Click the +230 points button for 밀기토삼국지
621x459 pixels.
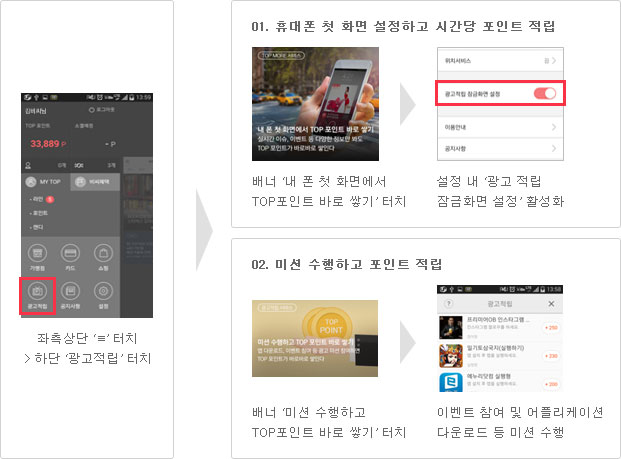click(549, 355)
